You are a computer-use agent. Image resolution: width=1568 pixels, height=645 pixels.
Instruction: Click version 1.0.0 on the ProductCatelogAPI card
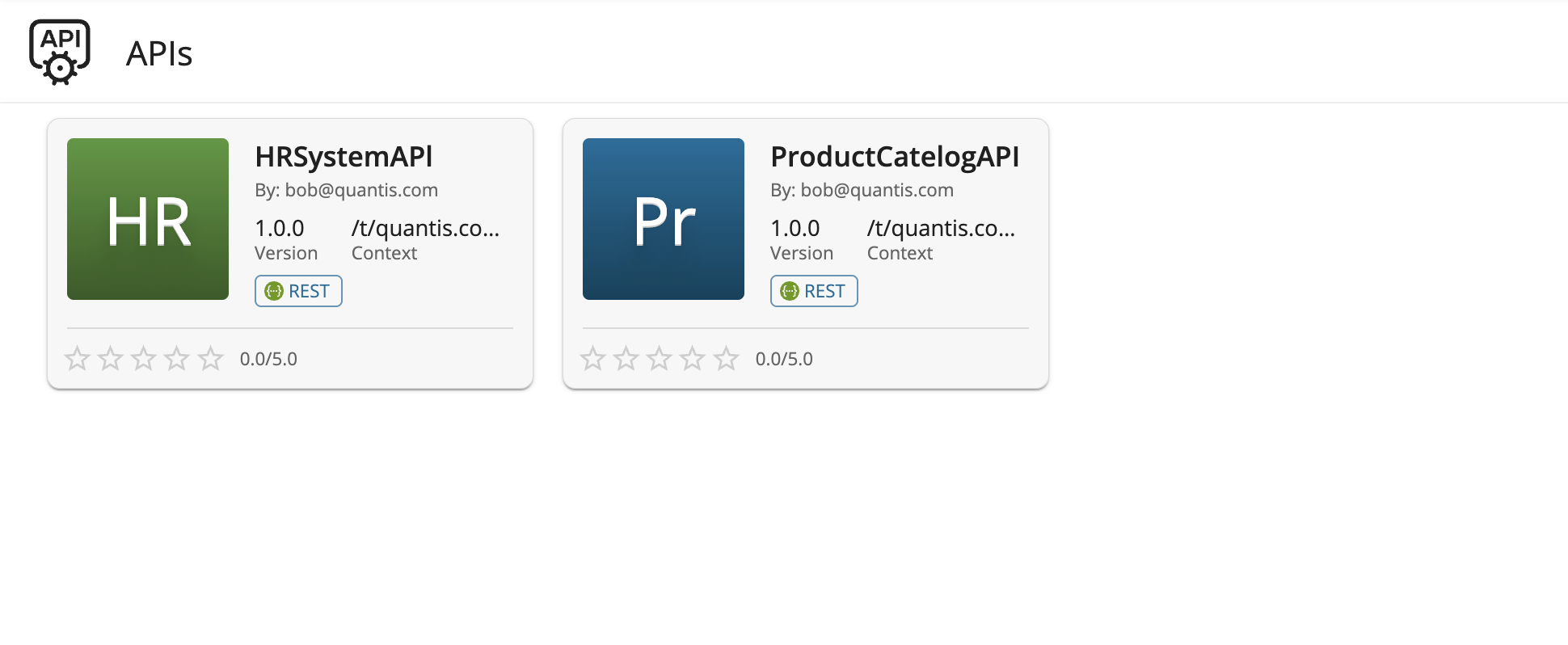(x=795, y=229)
